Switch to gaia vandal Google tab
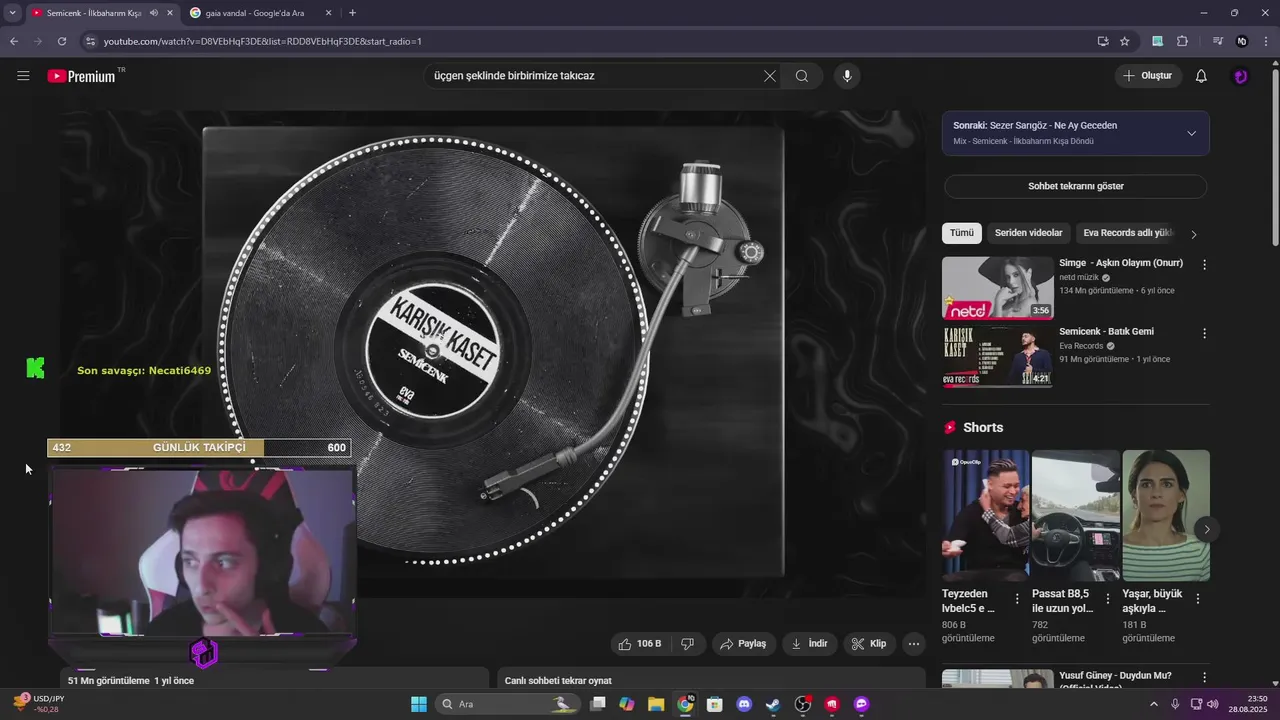Viewport: 1280px width, 720px height. click(254, 13)
